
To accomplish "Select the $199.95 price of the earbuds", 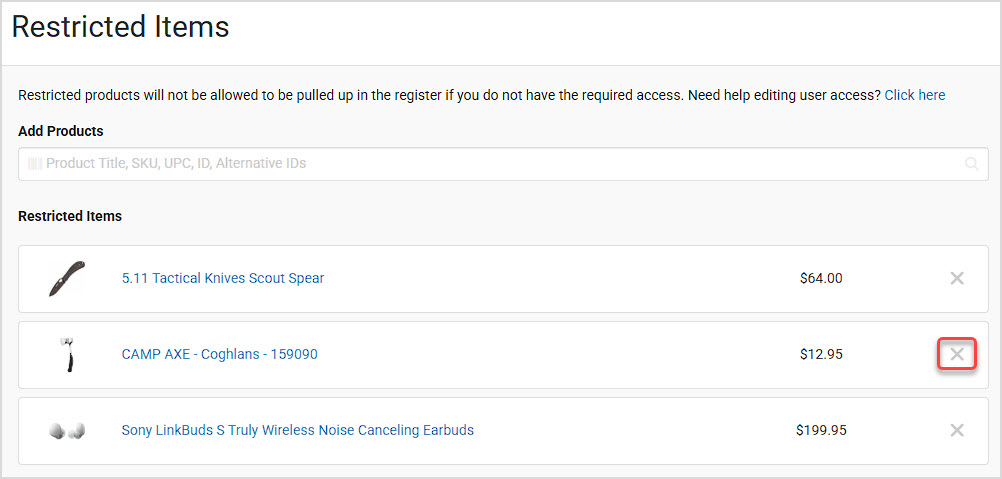I will (821, 430).
